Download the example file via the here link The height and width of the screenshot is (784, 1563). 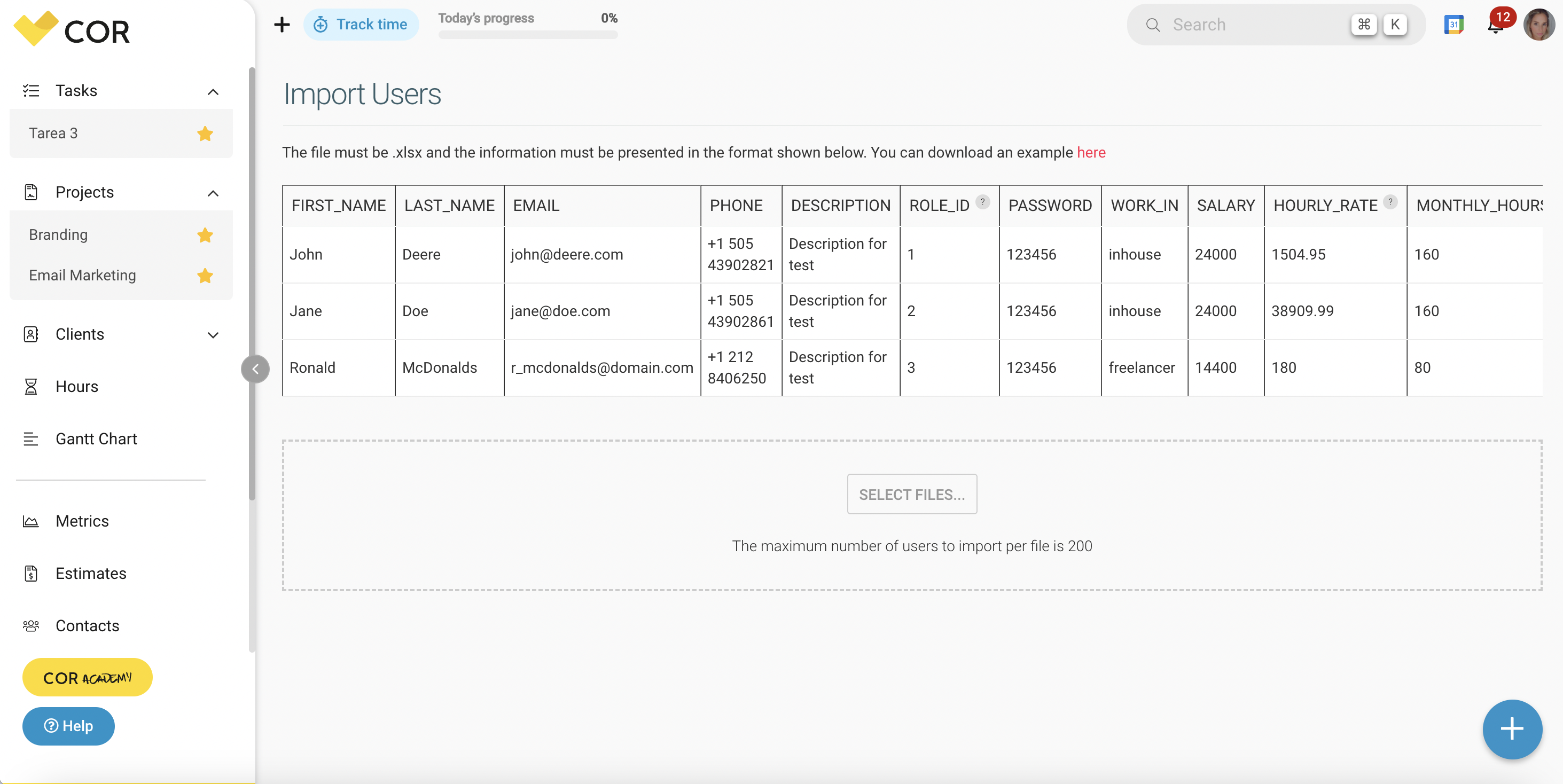pos(1091,152)
